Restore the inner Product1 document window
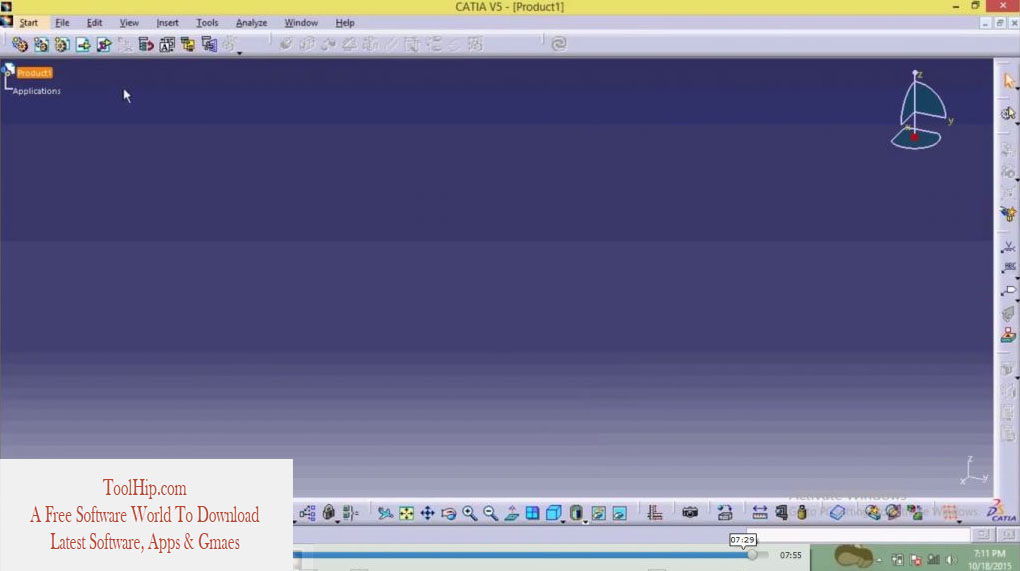This screenshot has width=1020, height=571. coord(1000,23)
